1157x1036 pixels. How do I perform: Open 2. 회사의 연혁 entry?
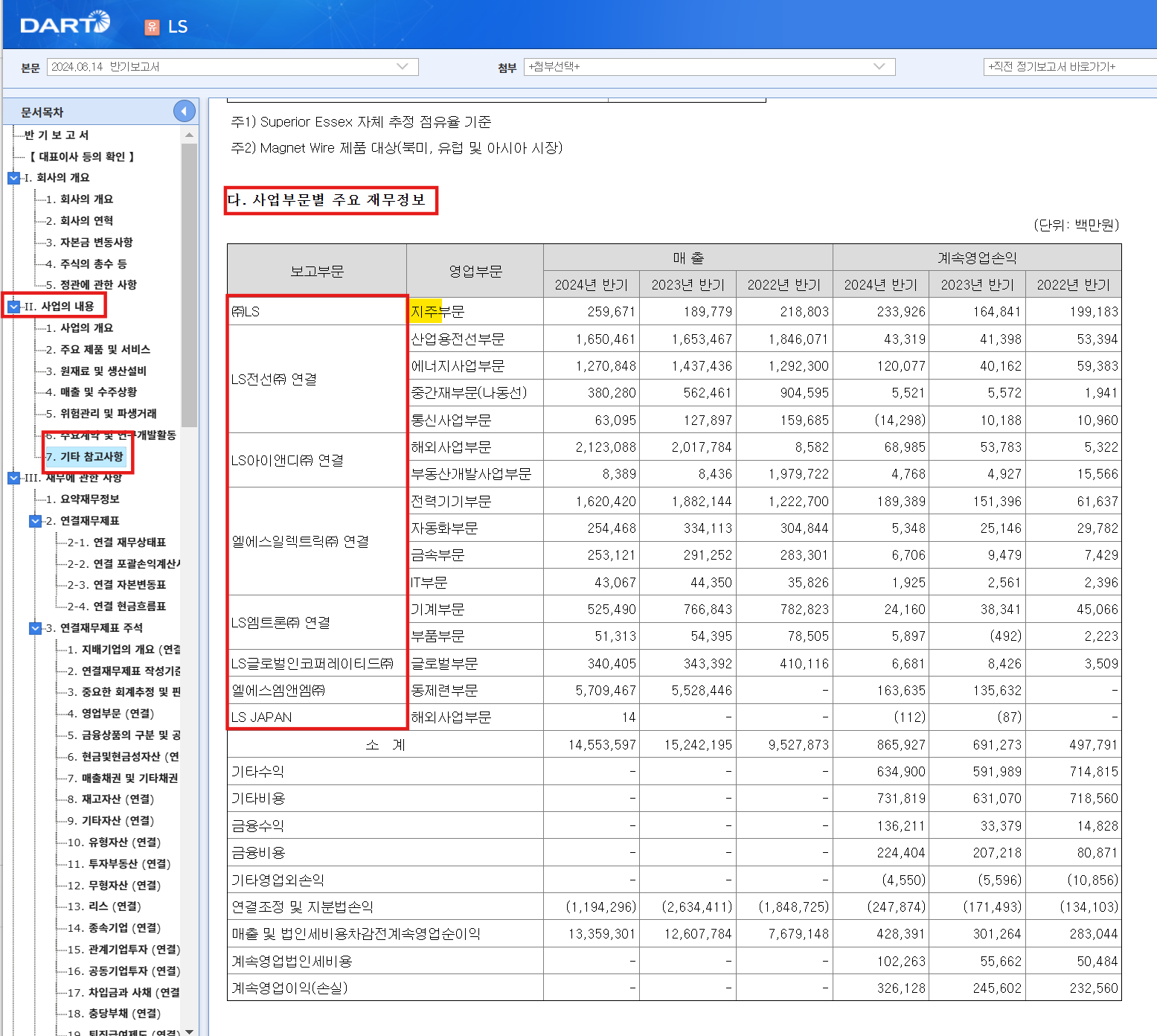pyautogui.click(x=79, y=221)
